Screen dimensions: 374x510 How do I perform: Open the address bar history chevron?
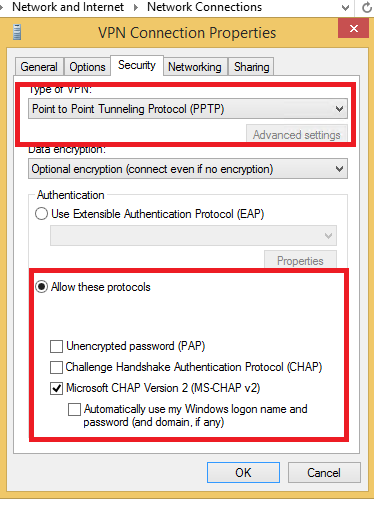pos(345,7)
